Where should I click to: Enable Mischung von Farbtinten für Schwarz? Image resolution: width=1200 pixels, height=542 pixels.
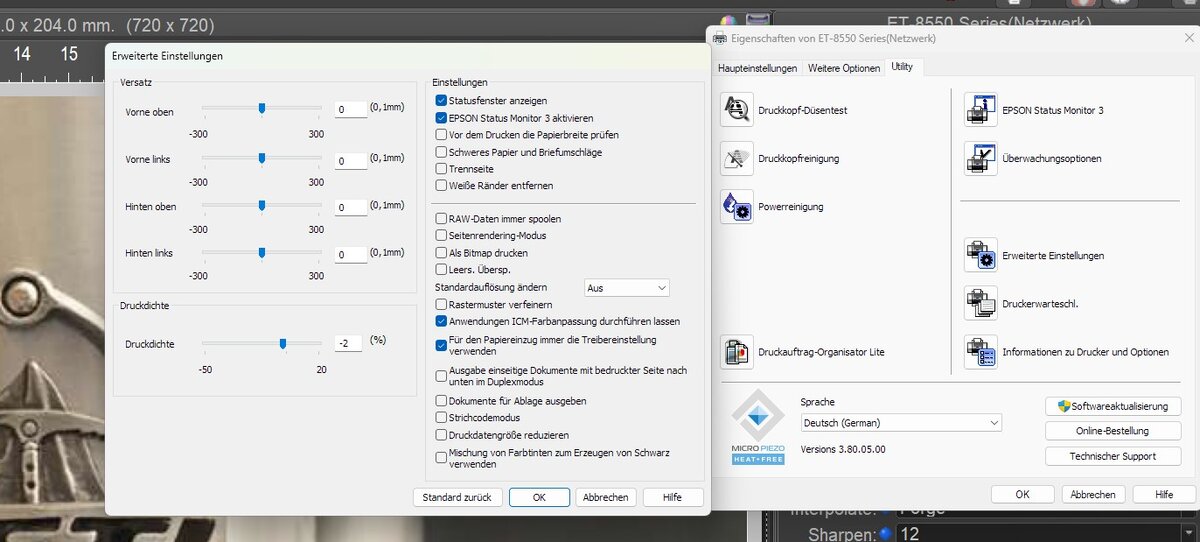tap(441, 458)
